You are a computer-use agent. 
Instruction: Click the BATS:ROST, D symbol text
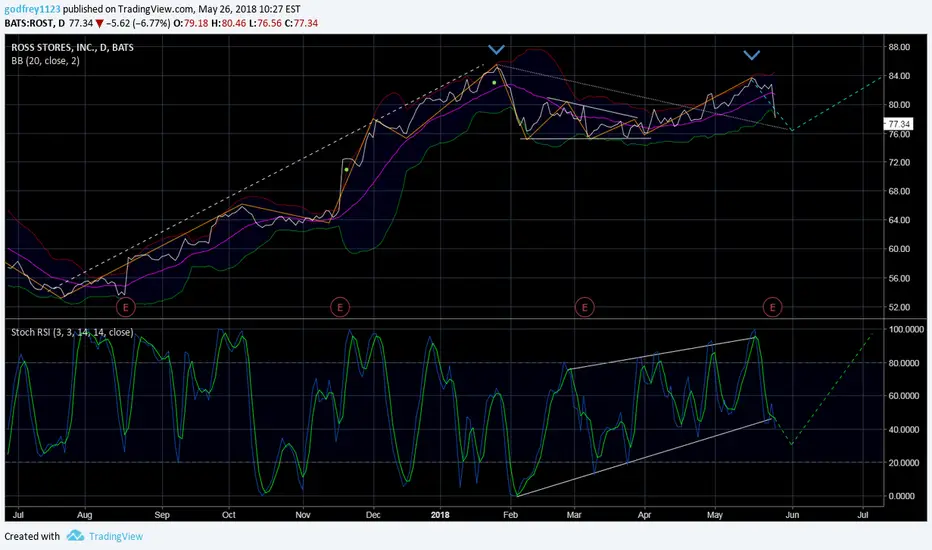pyautogui.click(x=34, y=23)
